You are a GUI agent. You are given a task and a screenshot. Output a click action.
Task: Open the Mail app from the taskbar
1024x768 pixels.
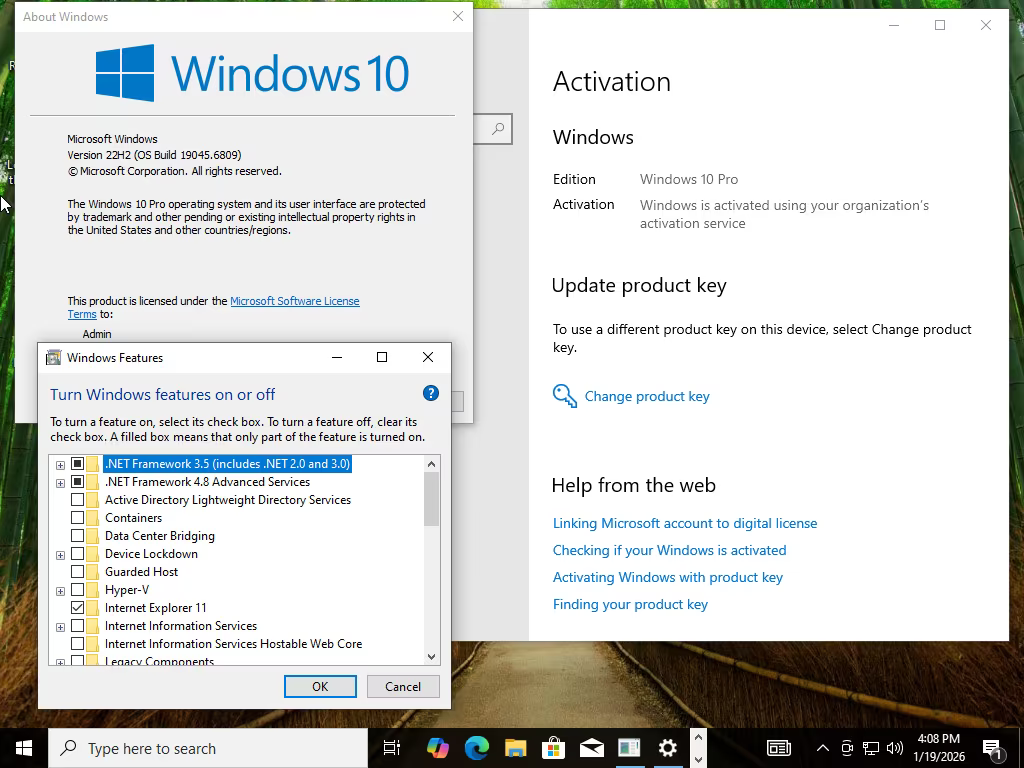pyautogui.click(x=591, y=748)
